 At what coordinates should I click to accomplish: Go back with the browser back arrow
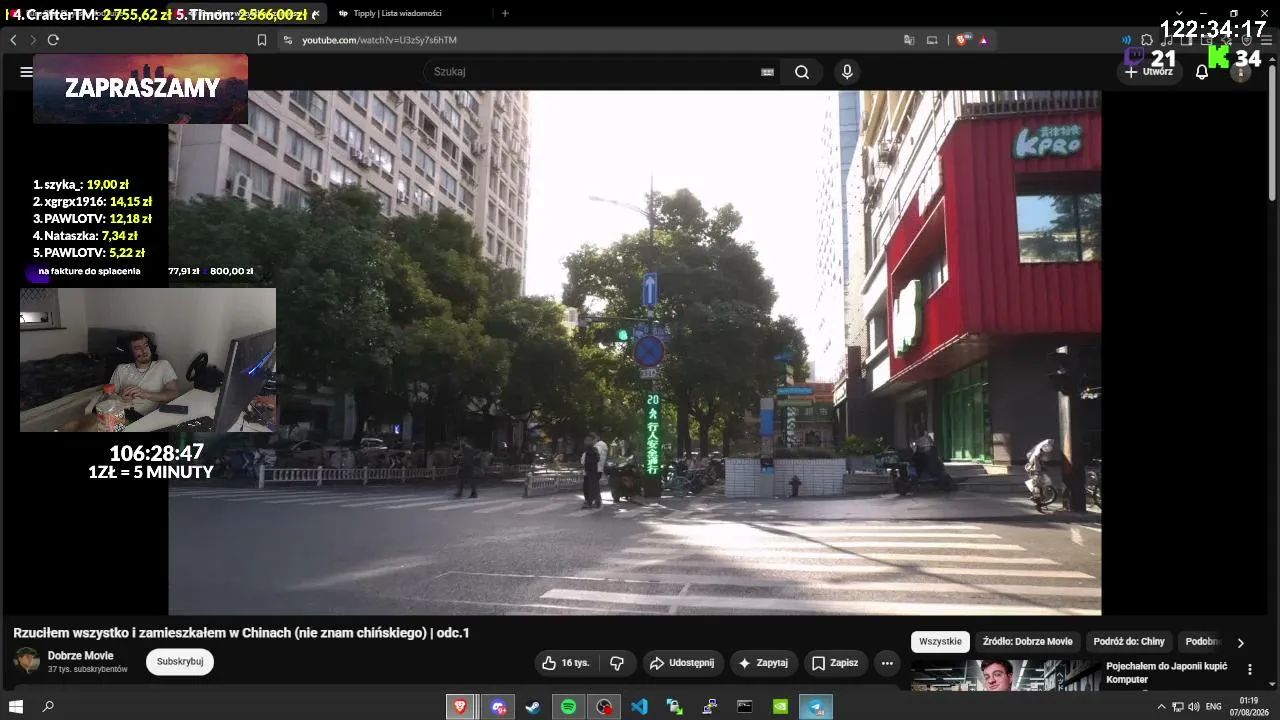pos(13,40)
